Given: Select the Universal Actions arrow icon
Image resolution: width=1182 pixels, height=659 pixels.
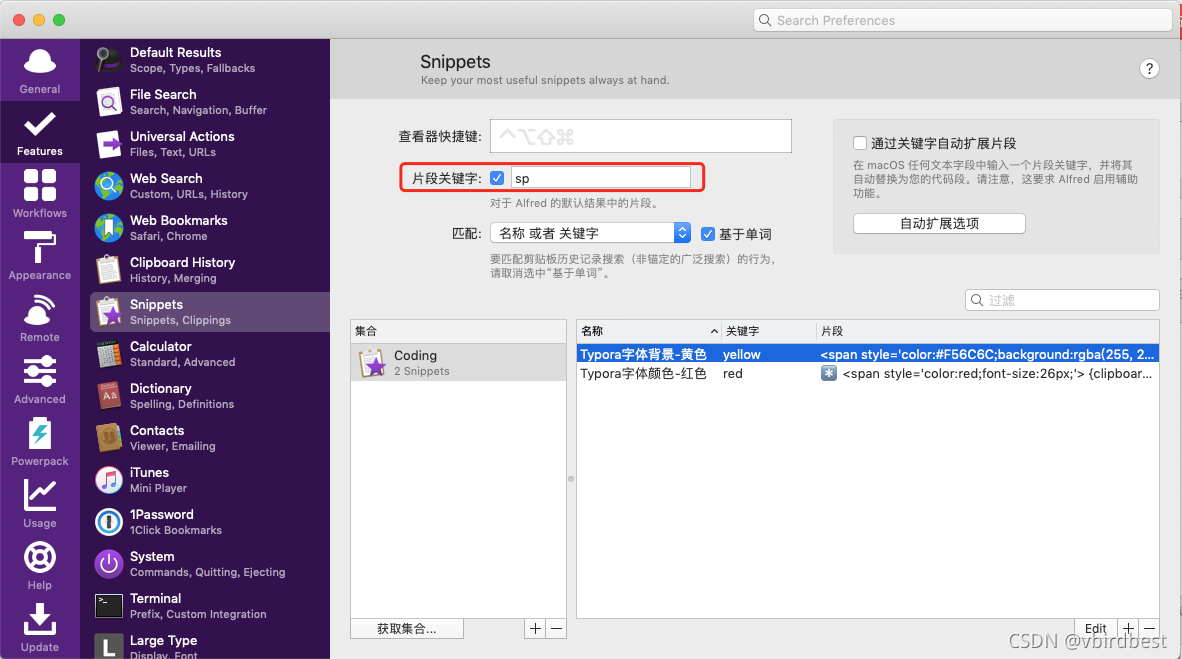Looking at the screenshot, I should (109, 143).
